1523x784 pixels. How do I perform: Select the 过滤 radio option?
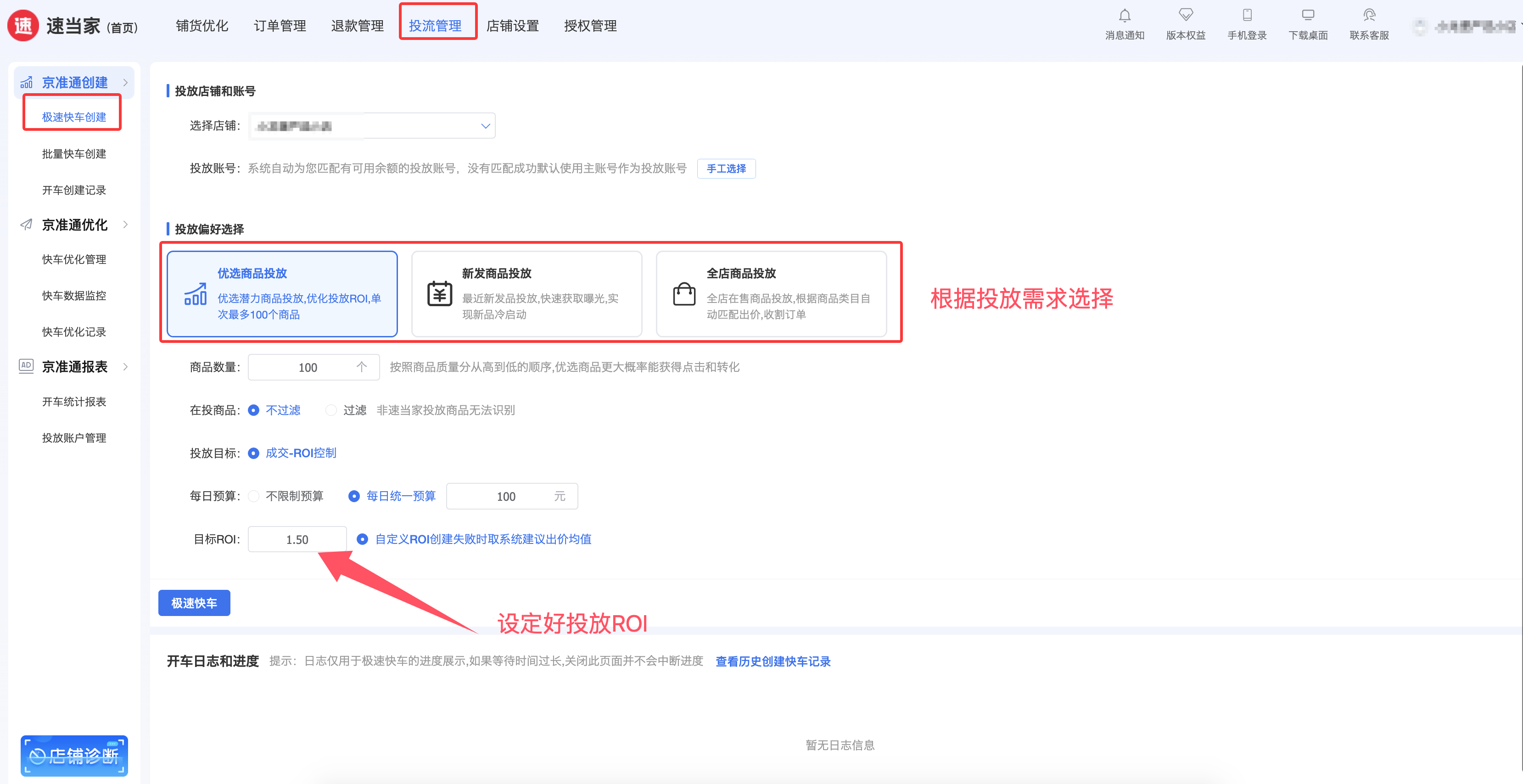pos(331,410)
